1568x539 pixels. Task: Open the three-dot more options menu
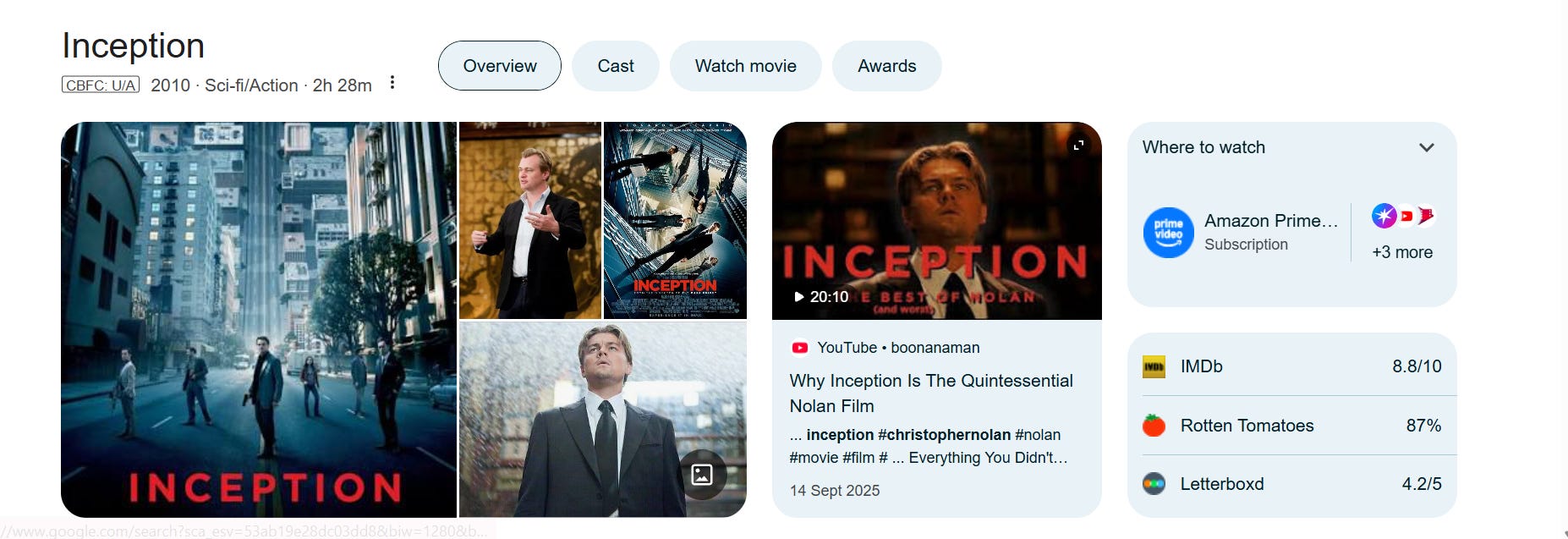coord(392,83)
